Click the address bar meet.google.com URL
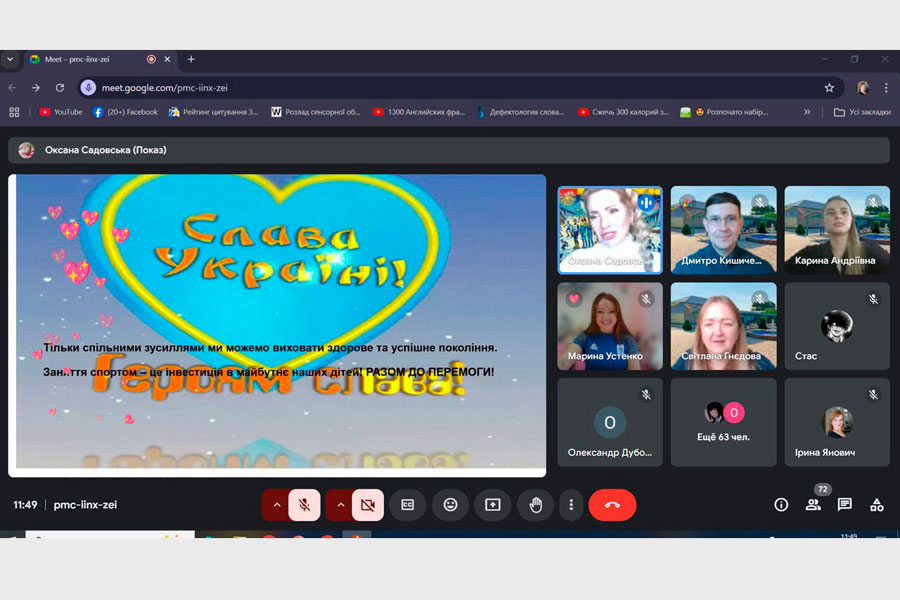This screenshot has width=900, height=600. [165, 88]
